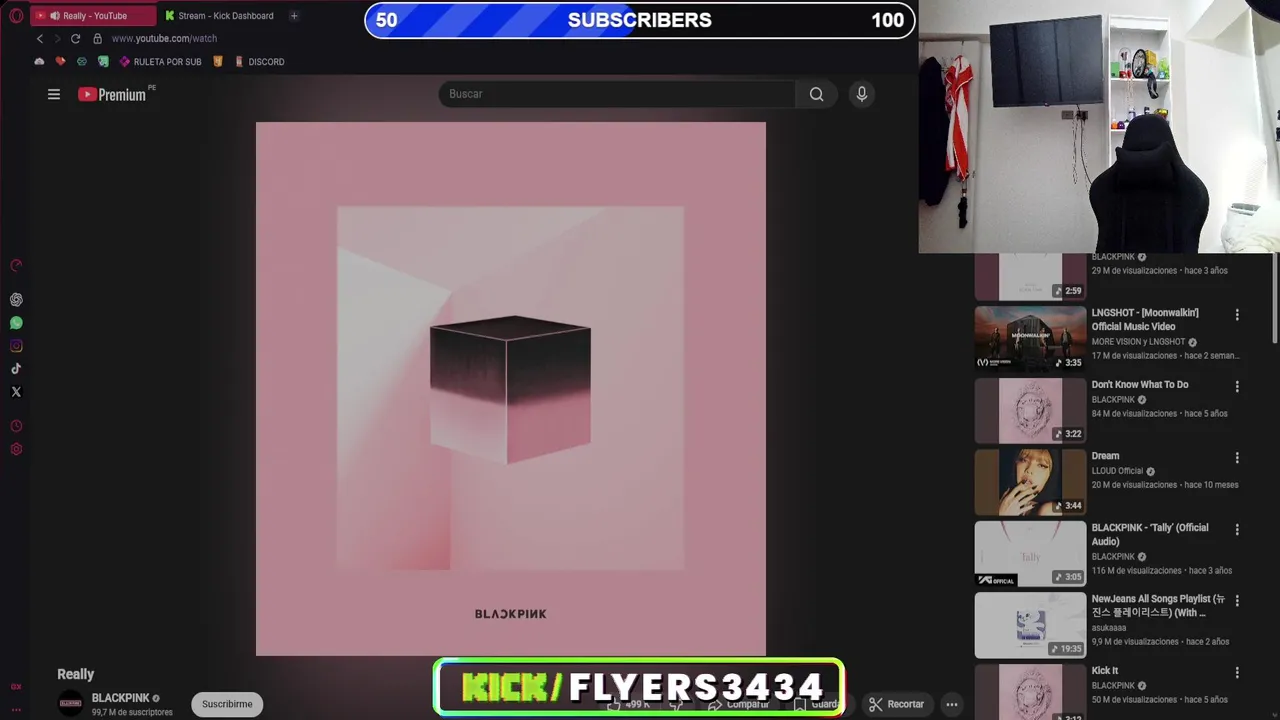This screenshot has height=720, width=1280.
Task: Open WhatsApp in Opera sidebar
Action: 16,323
